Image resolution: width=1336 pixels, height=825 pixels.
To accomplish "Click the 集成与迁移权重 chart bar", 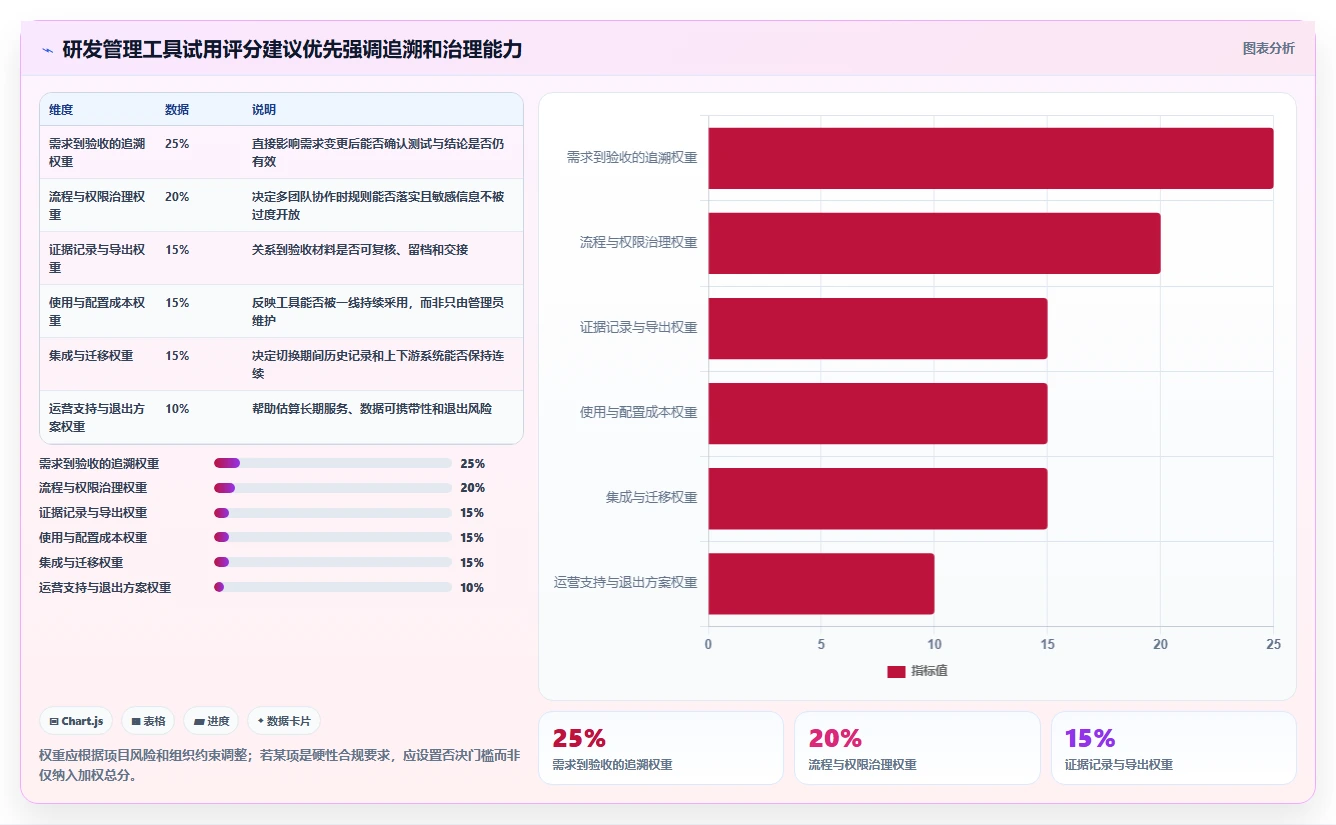I will coord(878,498).
